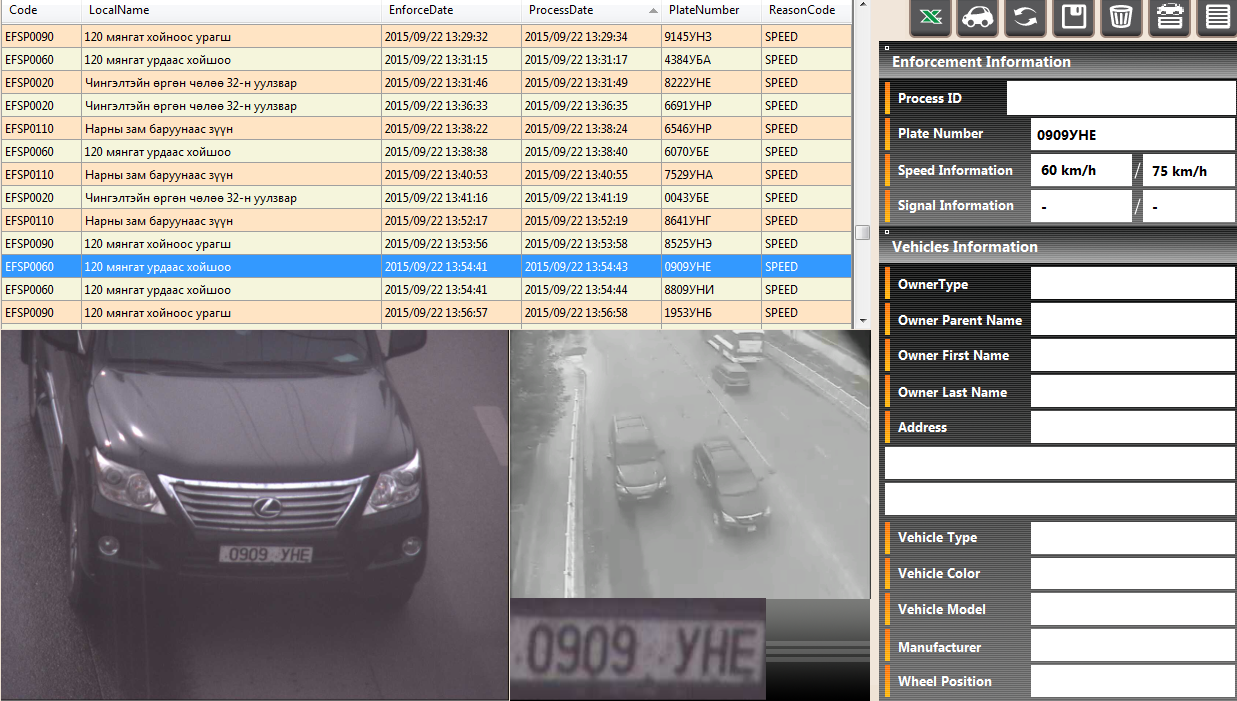Open the car with list icon
This screenshot has width=1237, height=701.
tap(1169, 17)
